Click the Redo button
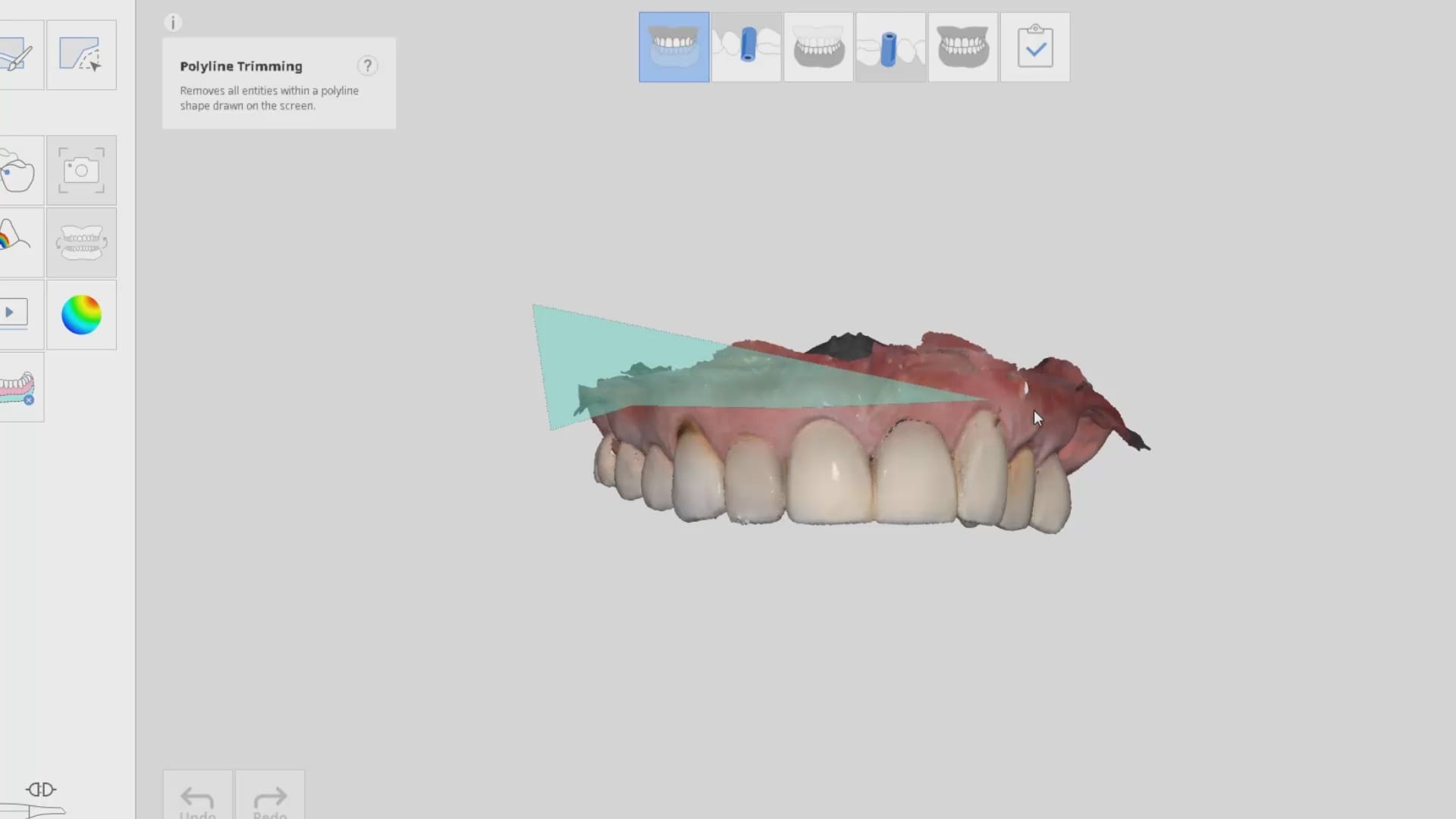This screenshot has width=1456, height=819. [x=270, y=796]
